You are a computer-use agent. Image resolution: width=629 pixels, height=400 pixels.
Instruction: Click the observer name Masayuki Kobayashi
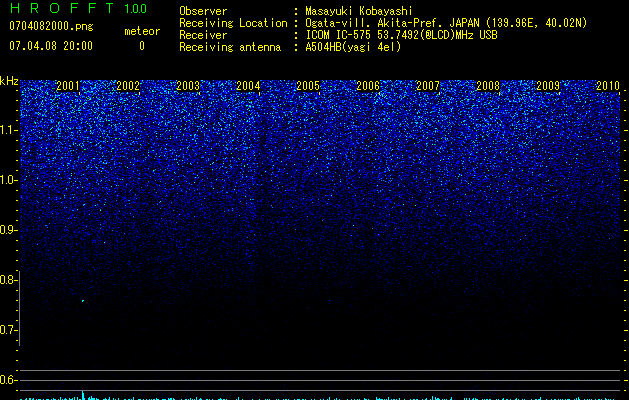pos(359,11)
